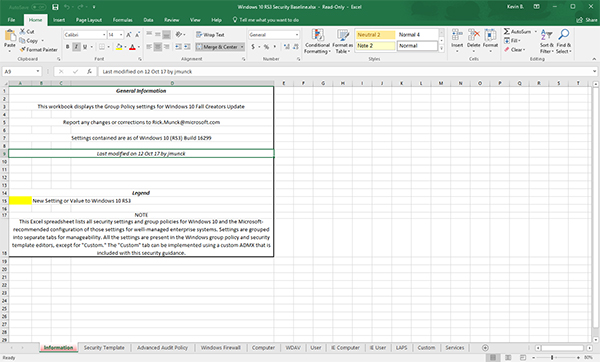600x362 pixels.
Task: Collapse the ribbon with the caret
Action: point(594,59)
